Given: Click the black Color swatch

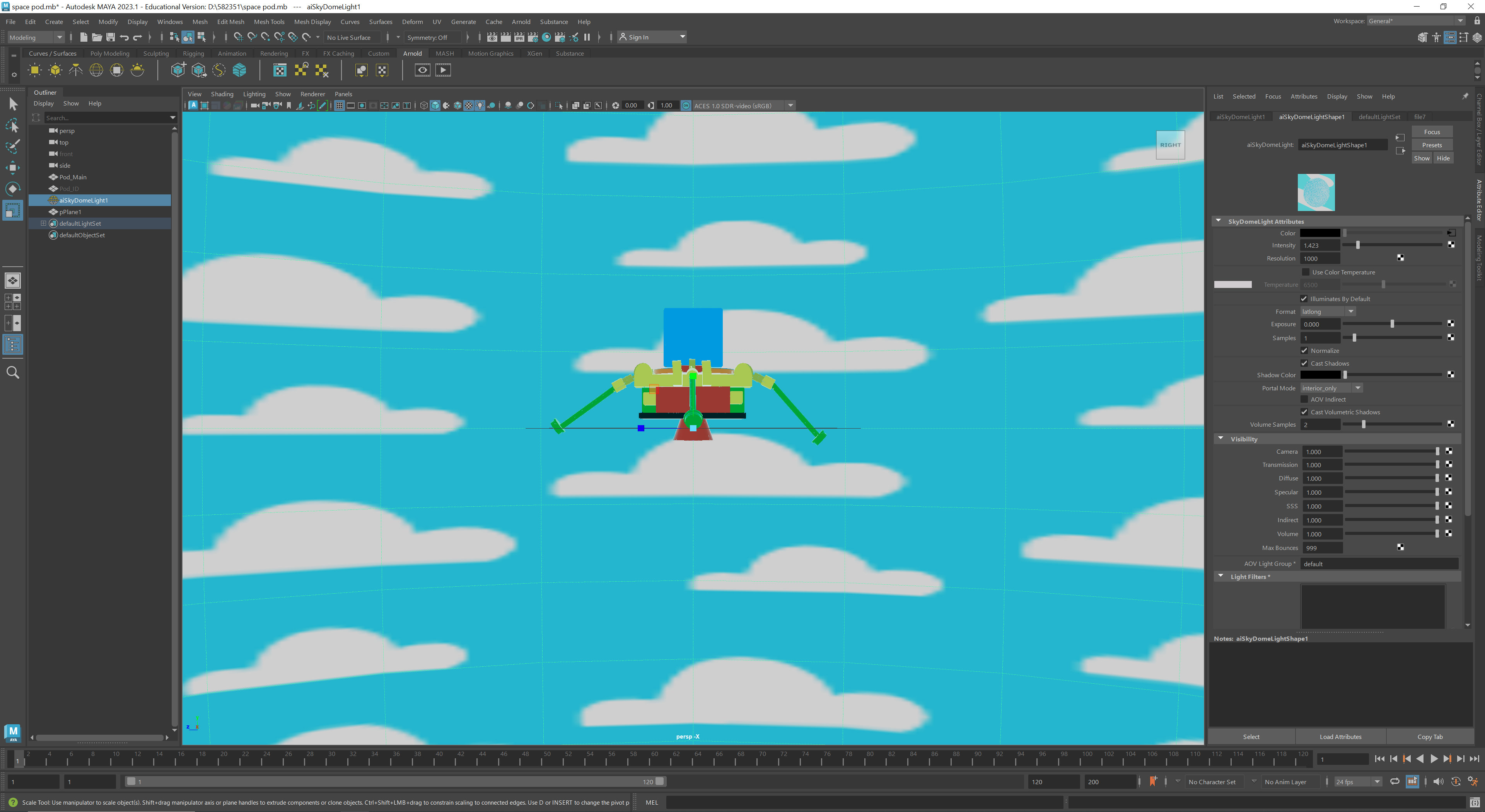Looking at the screenshot, I should [x=1319, y=233].
